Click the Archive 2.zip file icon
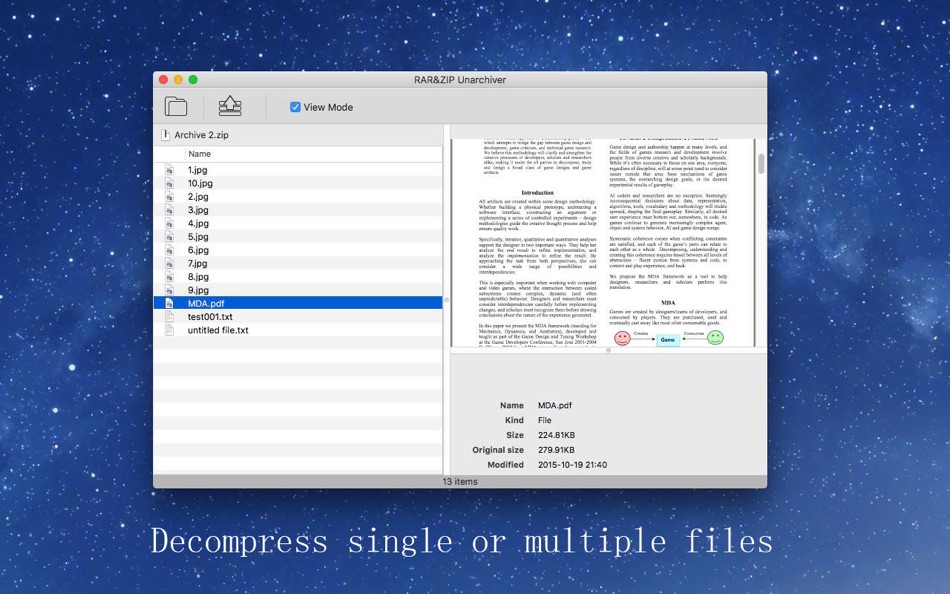This screenshot has height=594, width=950. (x=165, y=135)
